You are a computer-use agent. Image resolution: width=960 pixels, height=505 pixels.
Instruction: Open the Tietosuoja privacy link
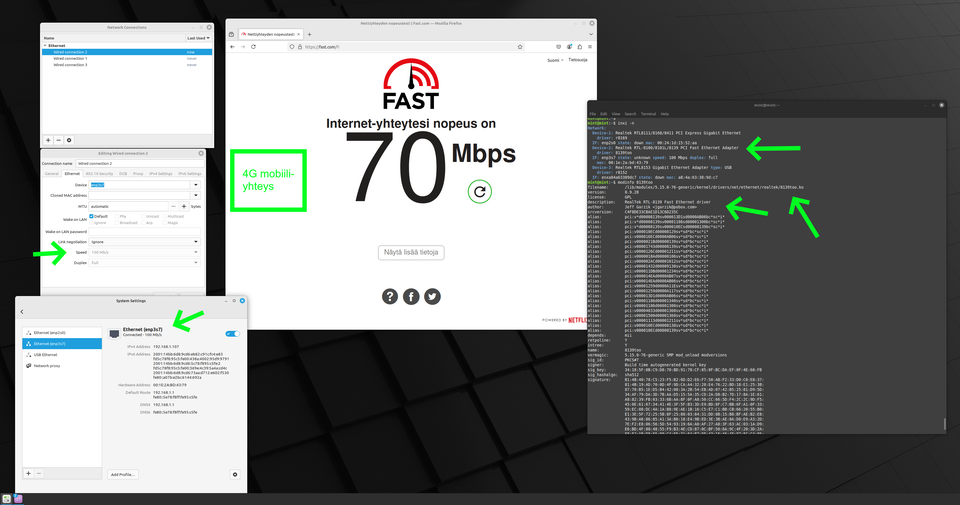point(577,60)
